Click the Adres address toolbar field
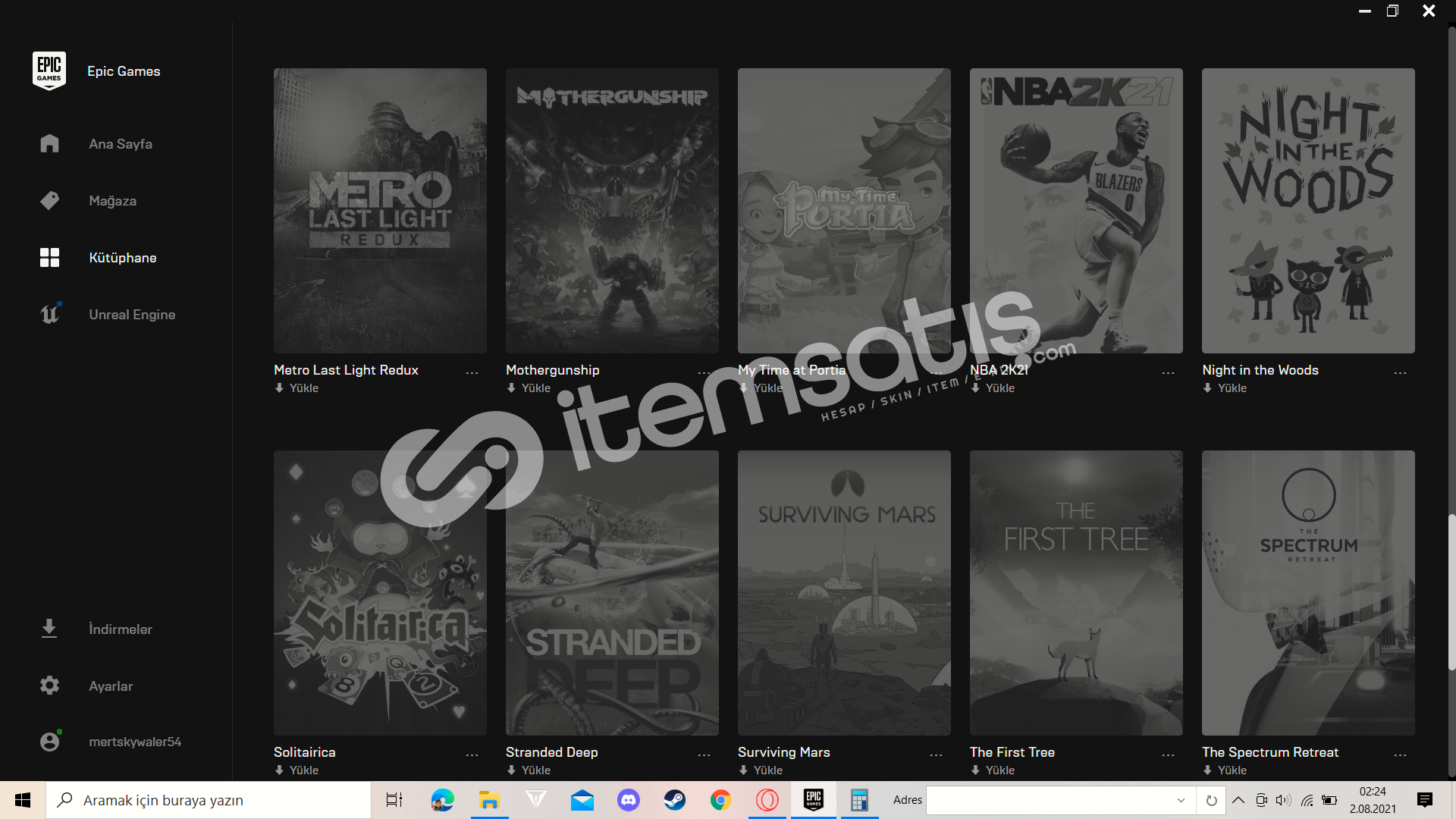The width and height of the screenshot is (1456, 819). click(1059, 800)
